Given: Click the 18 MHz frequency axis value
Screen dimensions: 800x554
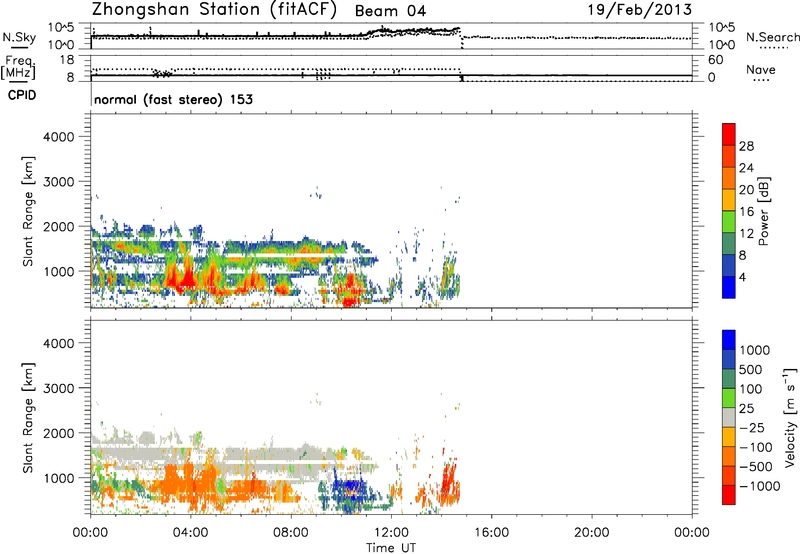Looking at the screenshot, I should pyautogui.click(x=66, y=60).
